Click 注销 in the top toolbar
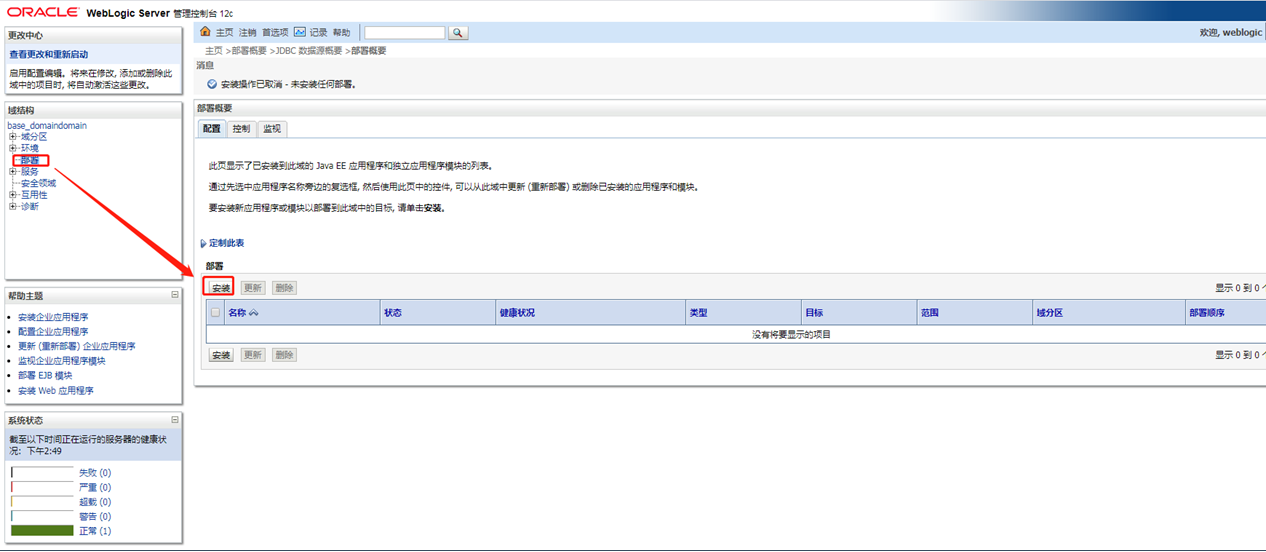Image resolution: width=1266 pixels, height=552 pixels. (248, 33)
